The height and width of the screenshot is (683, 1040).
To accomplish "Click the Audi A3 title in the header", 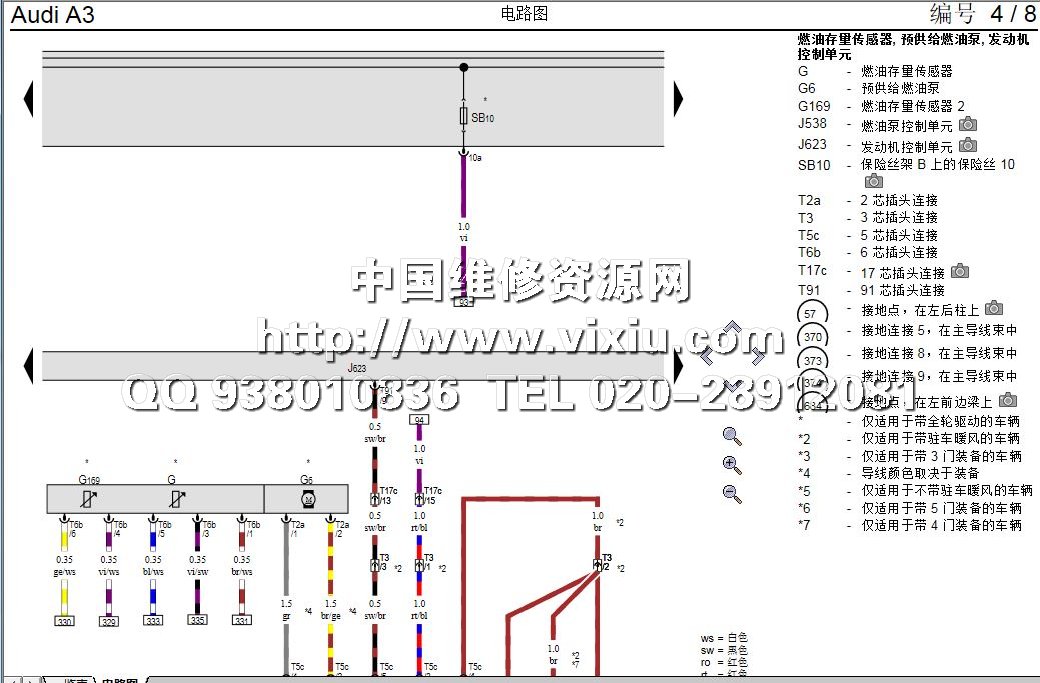I will [53, 15].
